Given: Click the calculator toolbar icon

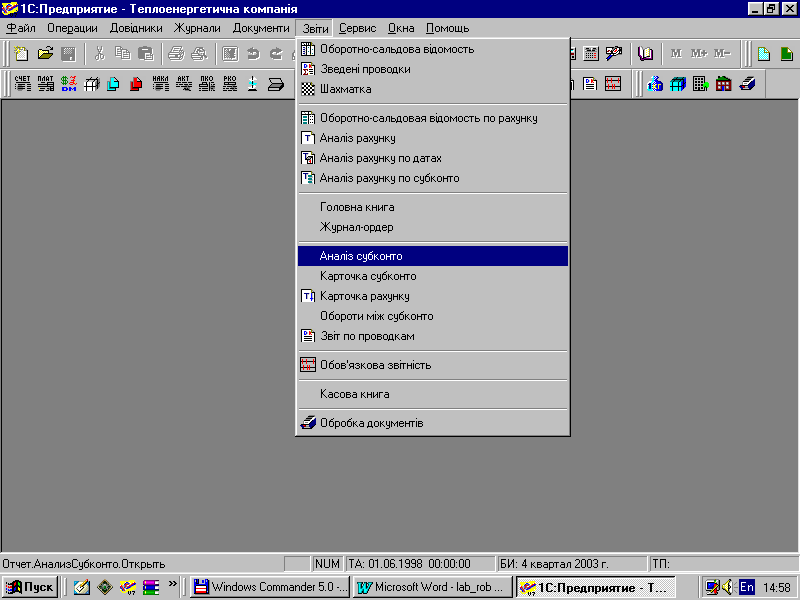Looking at the screenshot, I should pos(591,54).
